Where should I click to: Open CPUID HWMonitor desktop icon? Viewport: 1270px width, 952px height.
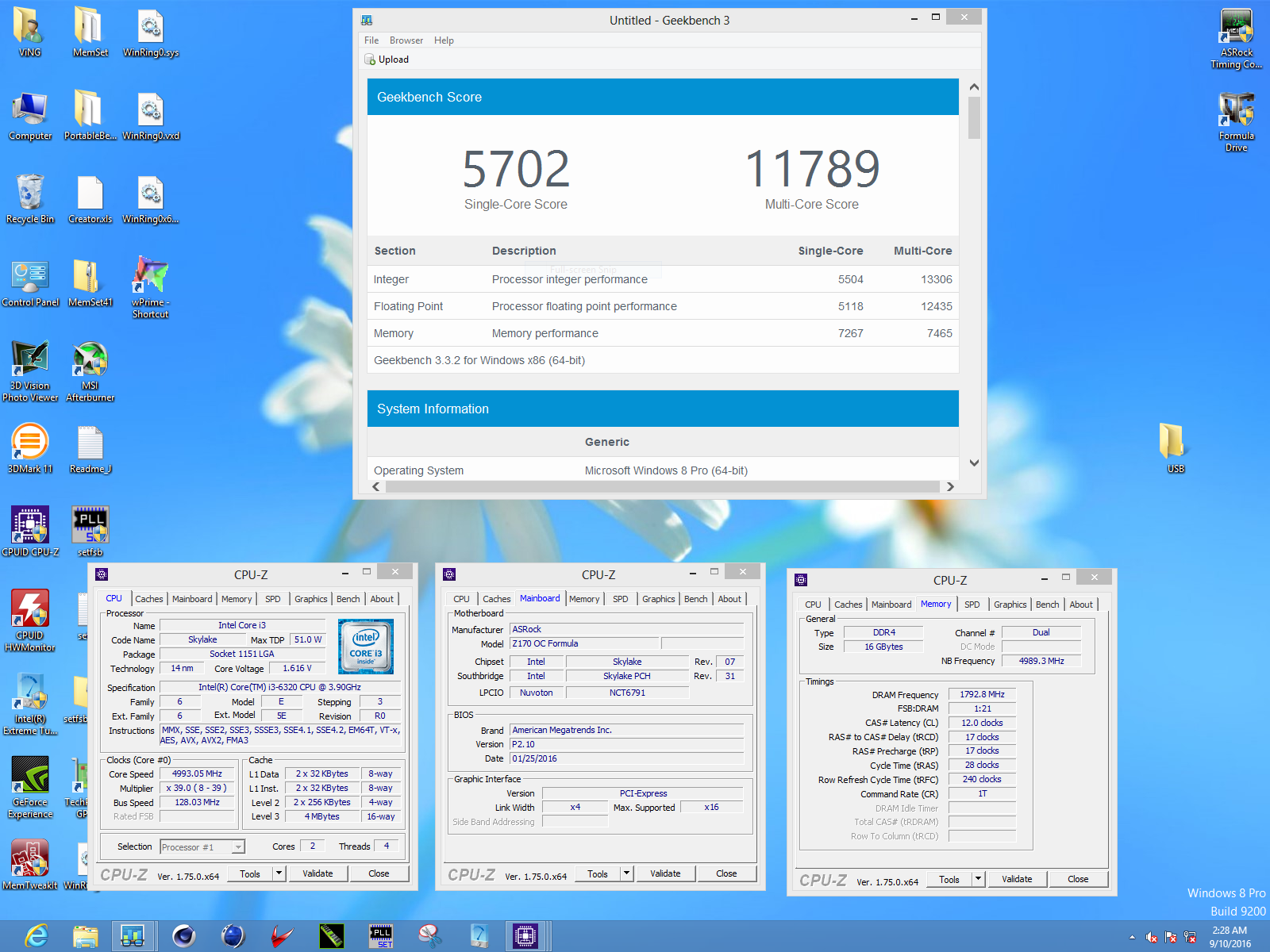pos(29,620)
